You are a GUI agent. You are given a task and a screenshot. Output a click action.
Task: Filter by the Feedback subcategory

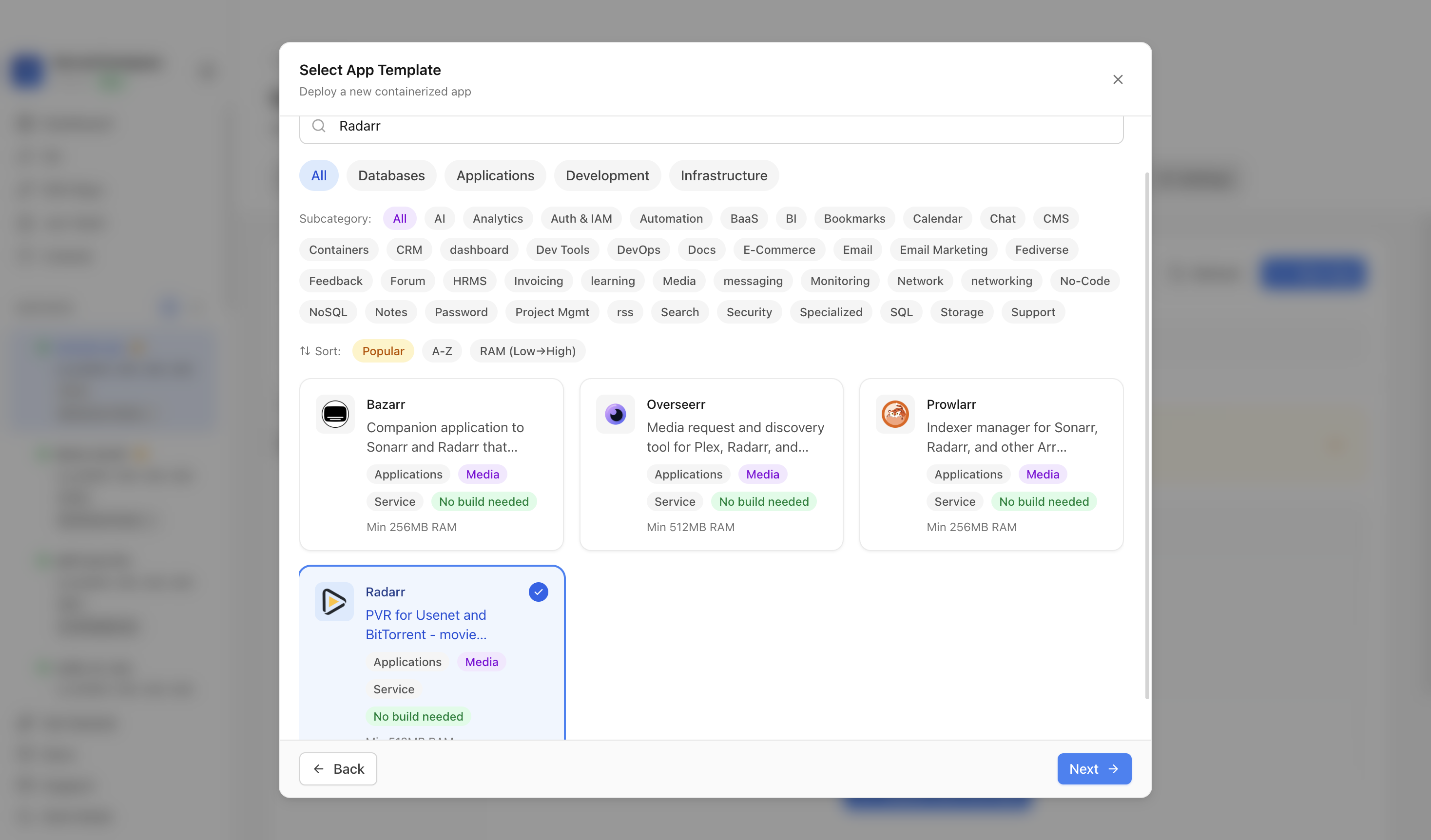(x=336, y=281)
